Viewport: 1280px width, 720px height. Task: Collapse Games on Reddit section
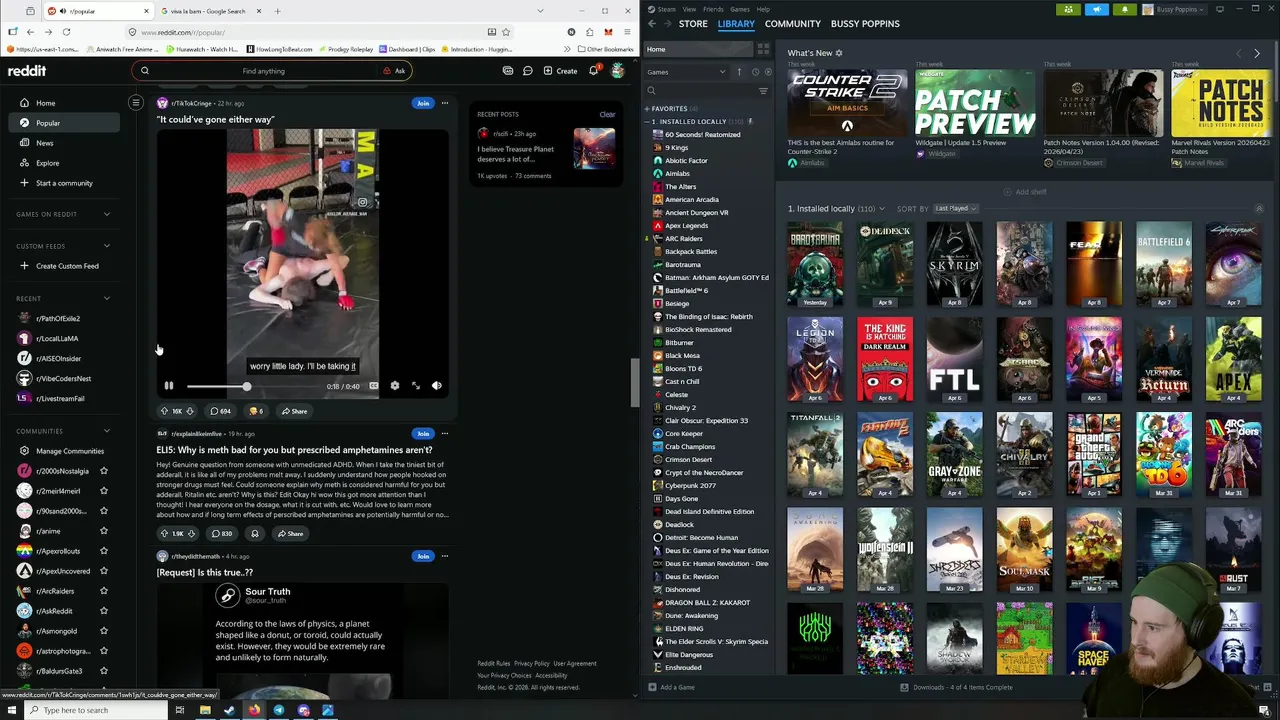point(107,214)
